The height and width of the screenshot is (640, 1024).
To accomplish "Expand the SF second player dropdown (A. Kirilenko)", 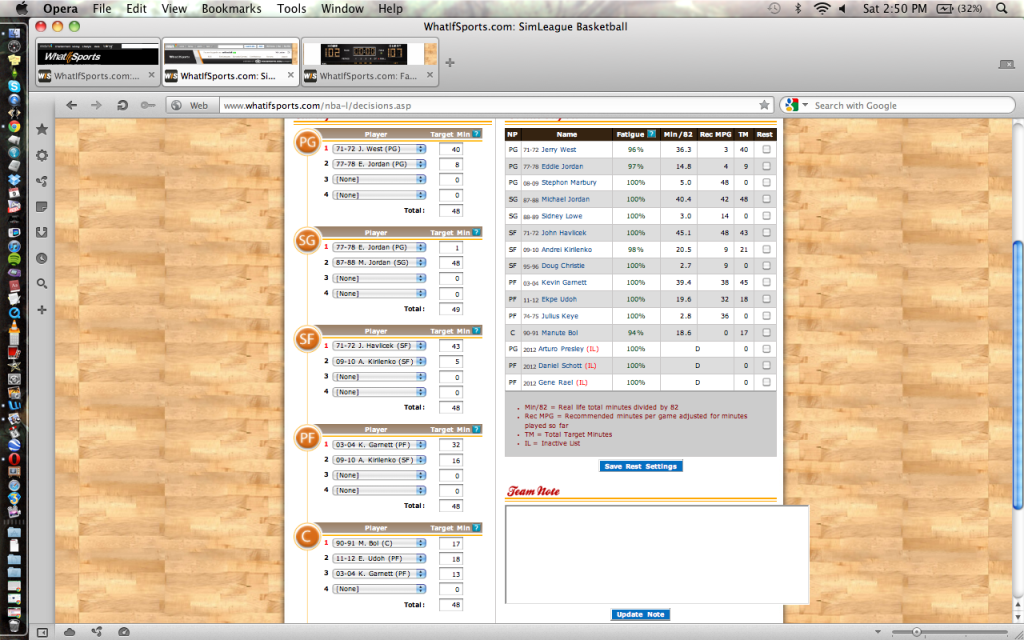I will [x=379, y=361].
